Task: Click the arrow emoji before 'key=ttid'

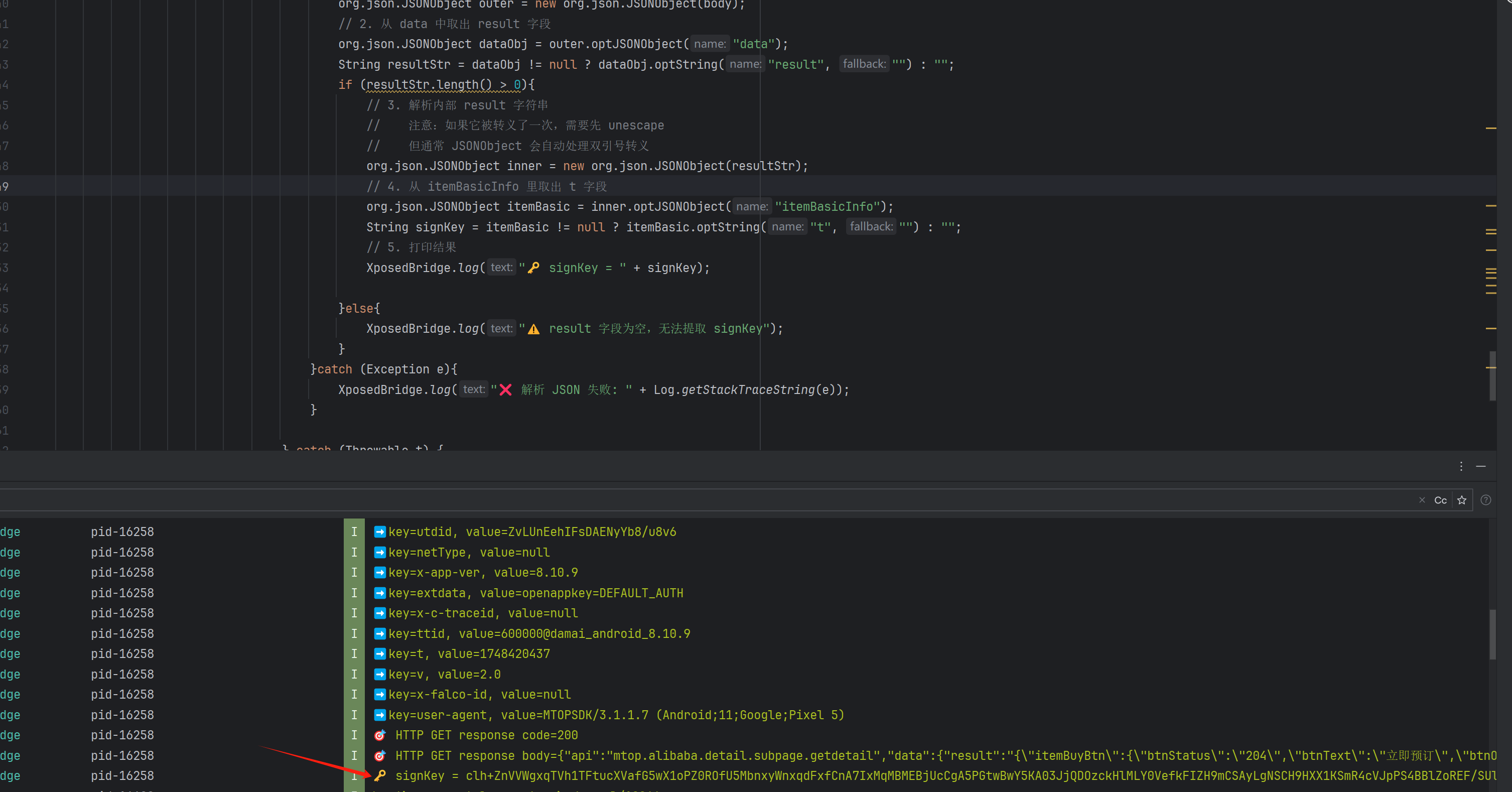Action: click(380, 633)
